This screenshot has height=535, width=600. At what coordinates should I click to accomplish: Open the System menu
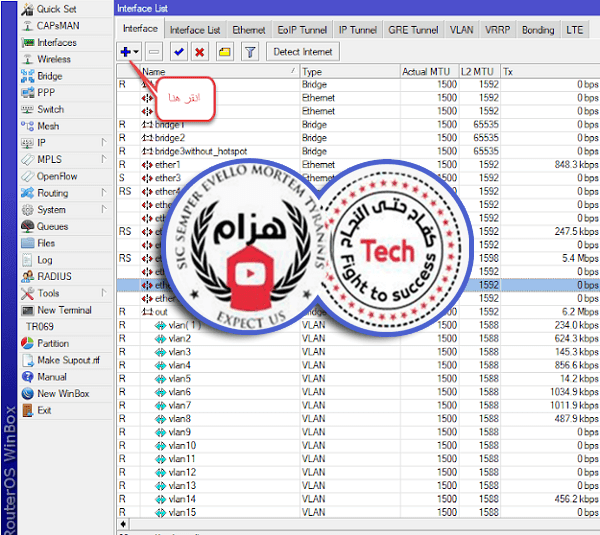pyautogui.click(x=65, y=210)
